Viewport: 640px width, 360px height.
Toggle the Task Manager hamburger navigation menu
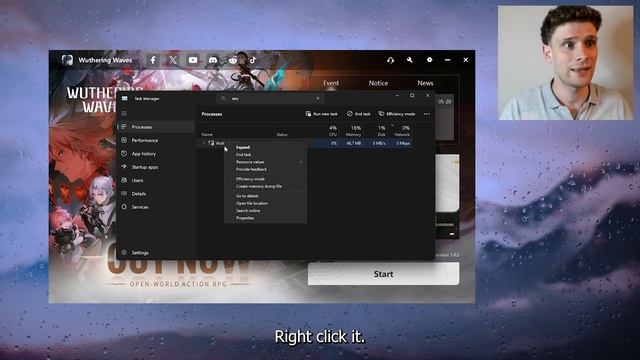click(124, 113)
